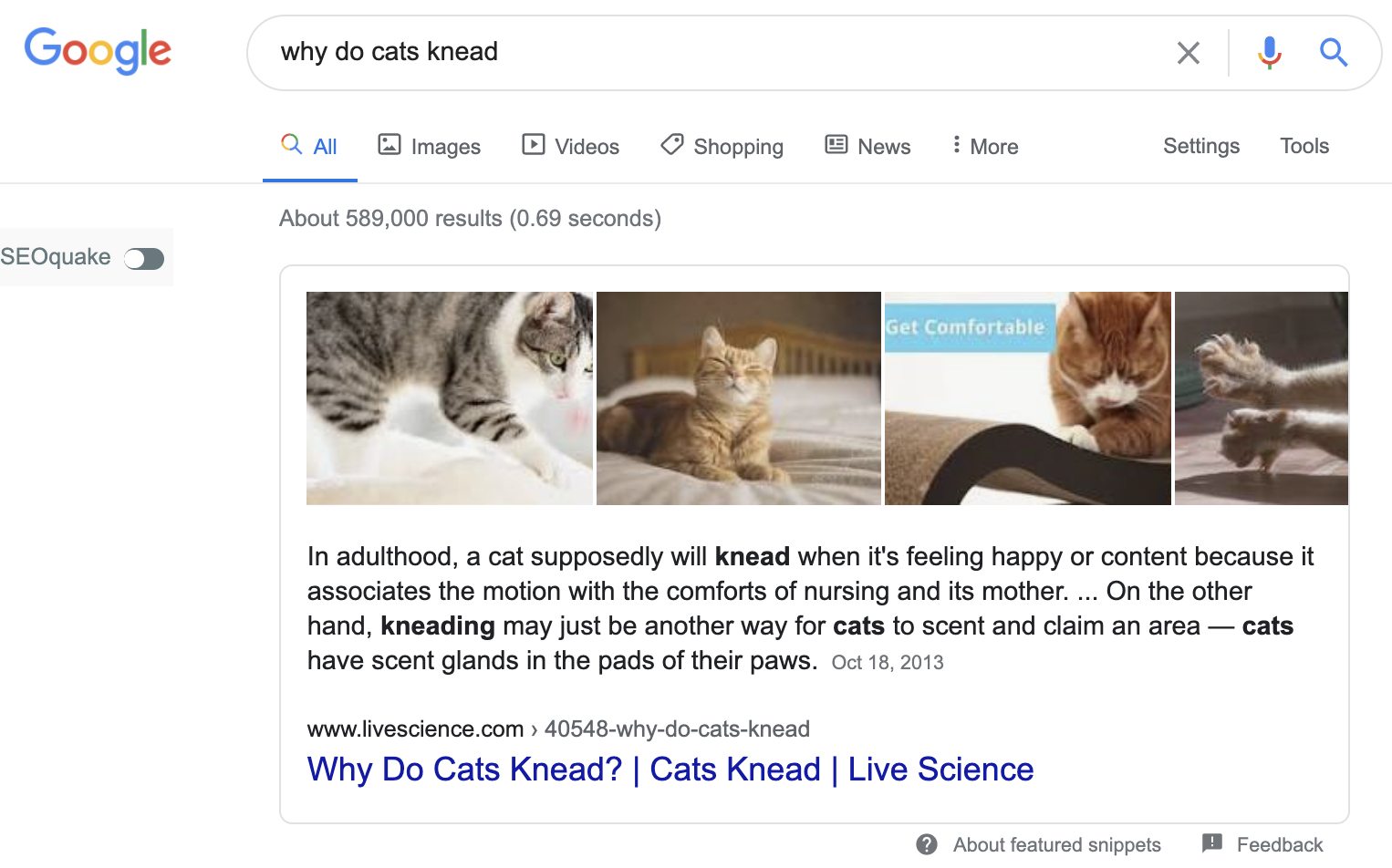Image resolution: width=1392 pixels, height=868 pixels.
Task: Start voice search with the microphone icon
Action: [x=1269, y=53]
